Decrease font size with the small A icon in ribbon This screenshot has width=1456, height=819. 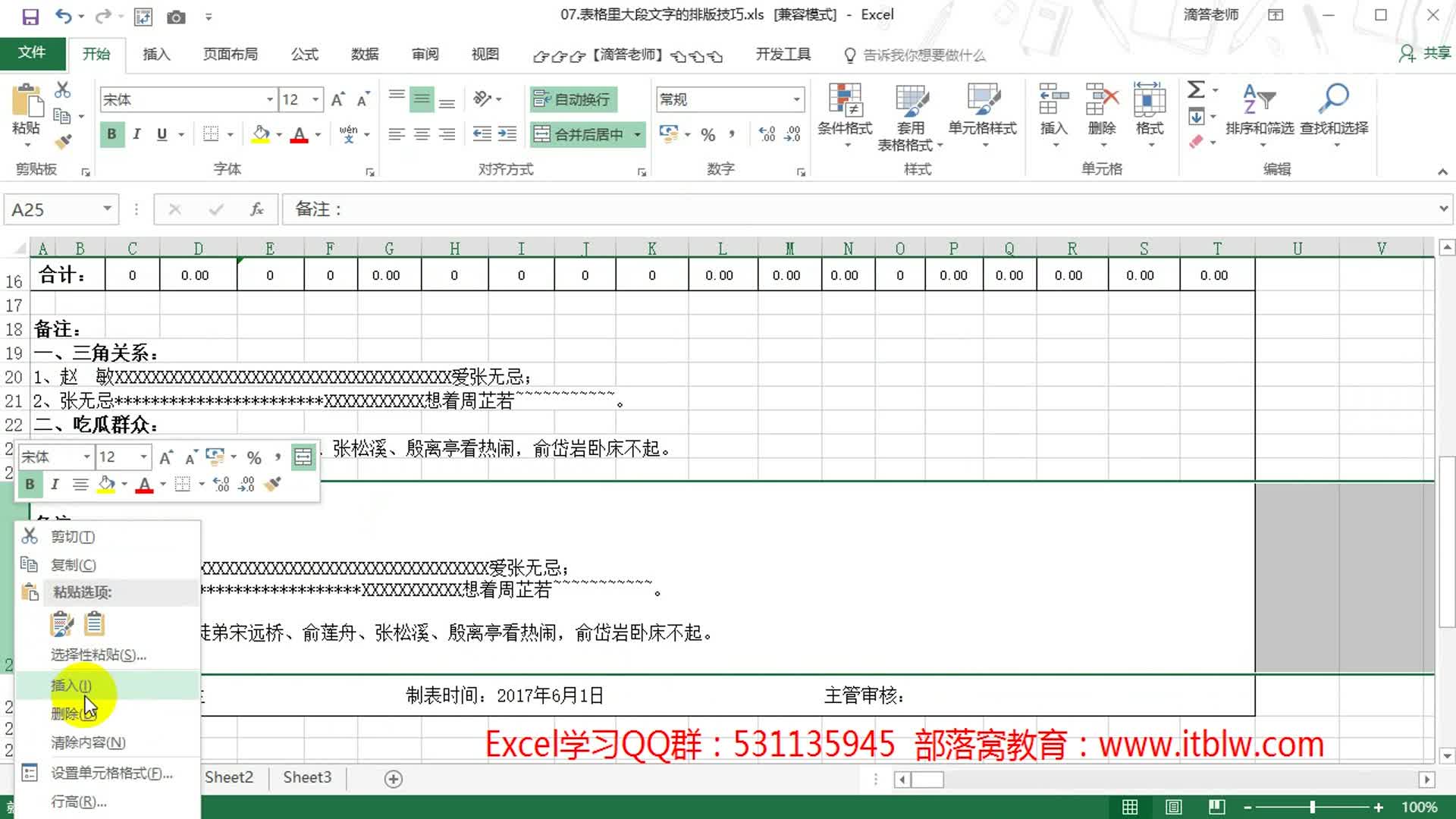coord(363,99)
